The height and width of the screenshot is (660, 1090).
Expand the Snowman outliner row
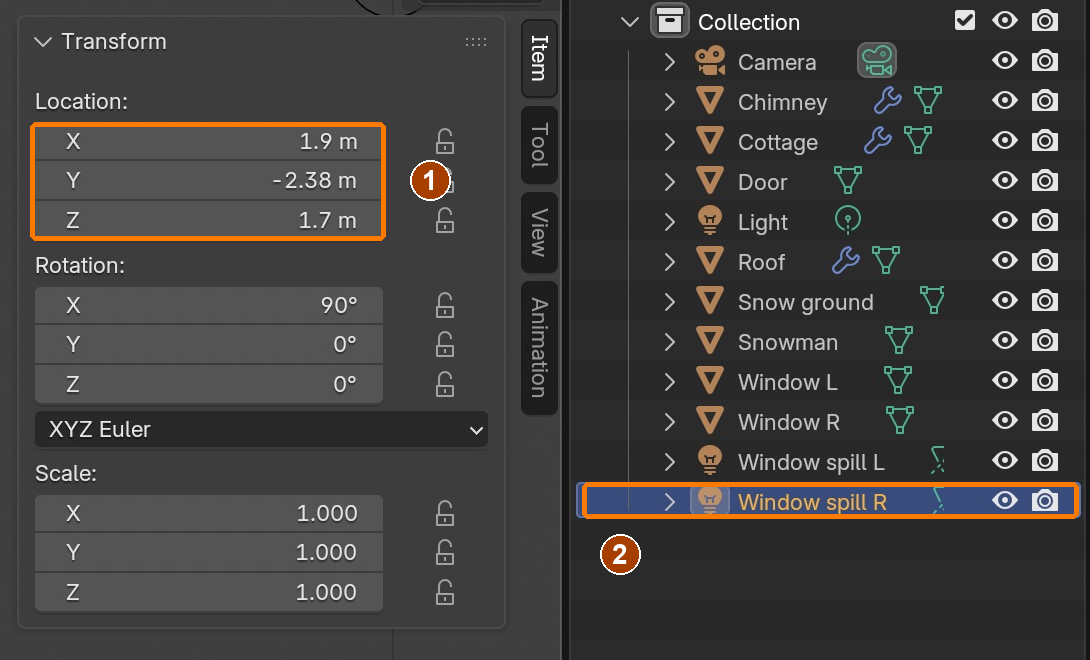(669, 342)
